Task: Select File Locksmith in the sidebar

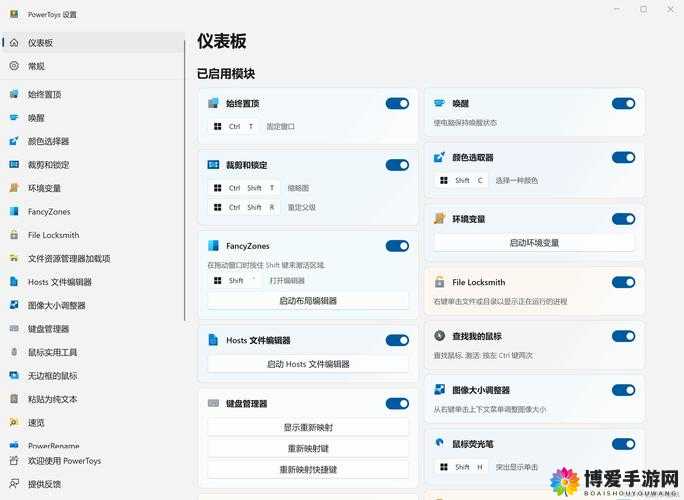Action: click(x=93, y=235)
